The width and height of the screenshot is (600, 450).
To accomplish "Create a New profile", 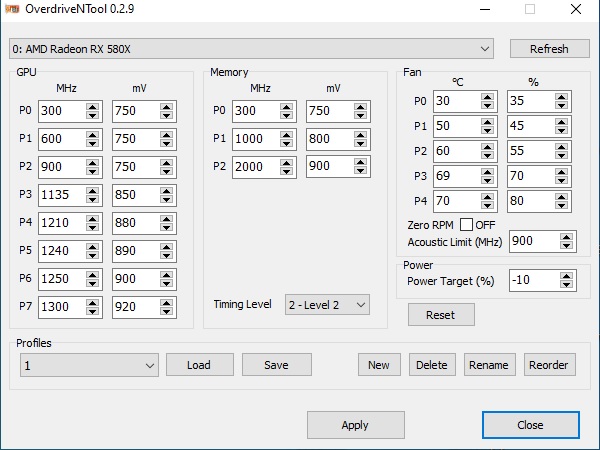I will point(379,365).
